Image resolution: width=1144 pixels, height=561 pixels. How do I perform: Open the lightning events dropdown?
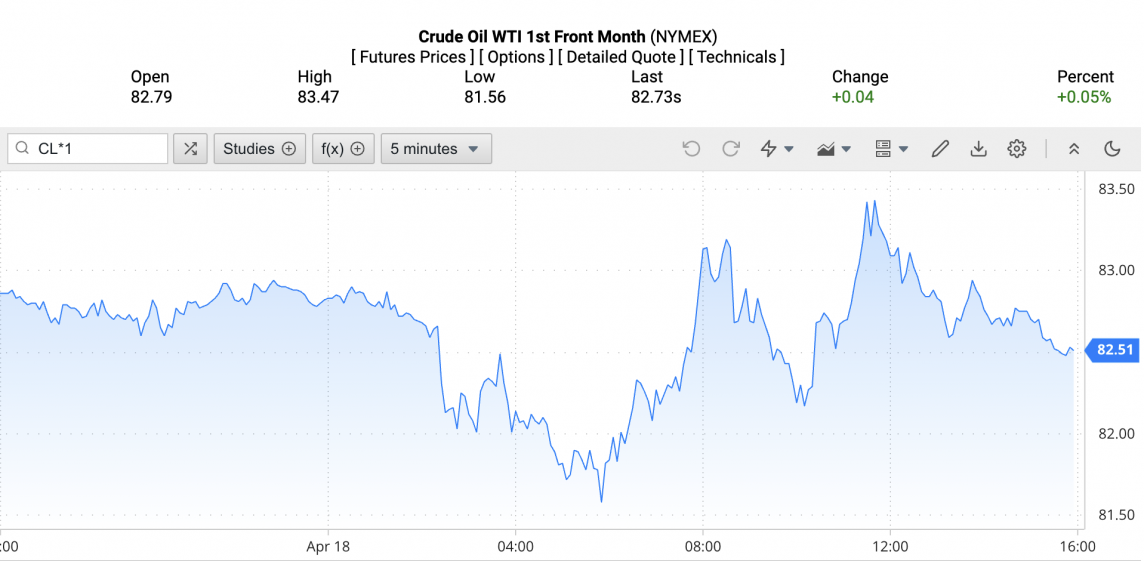click(x=777, y=149)
